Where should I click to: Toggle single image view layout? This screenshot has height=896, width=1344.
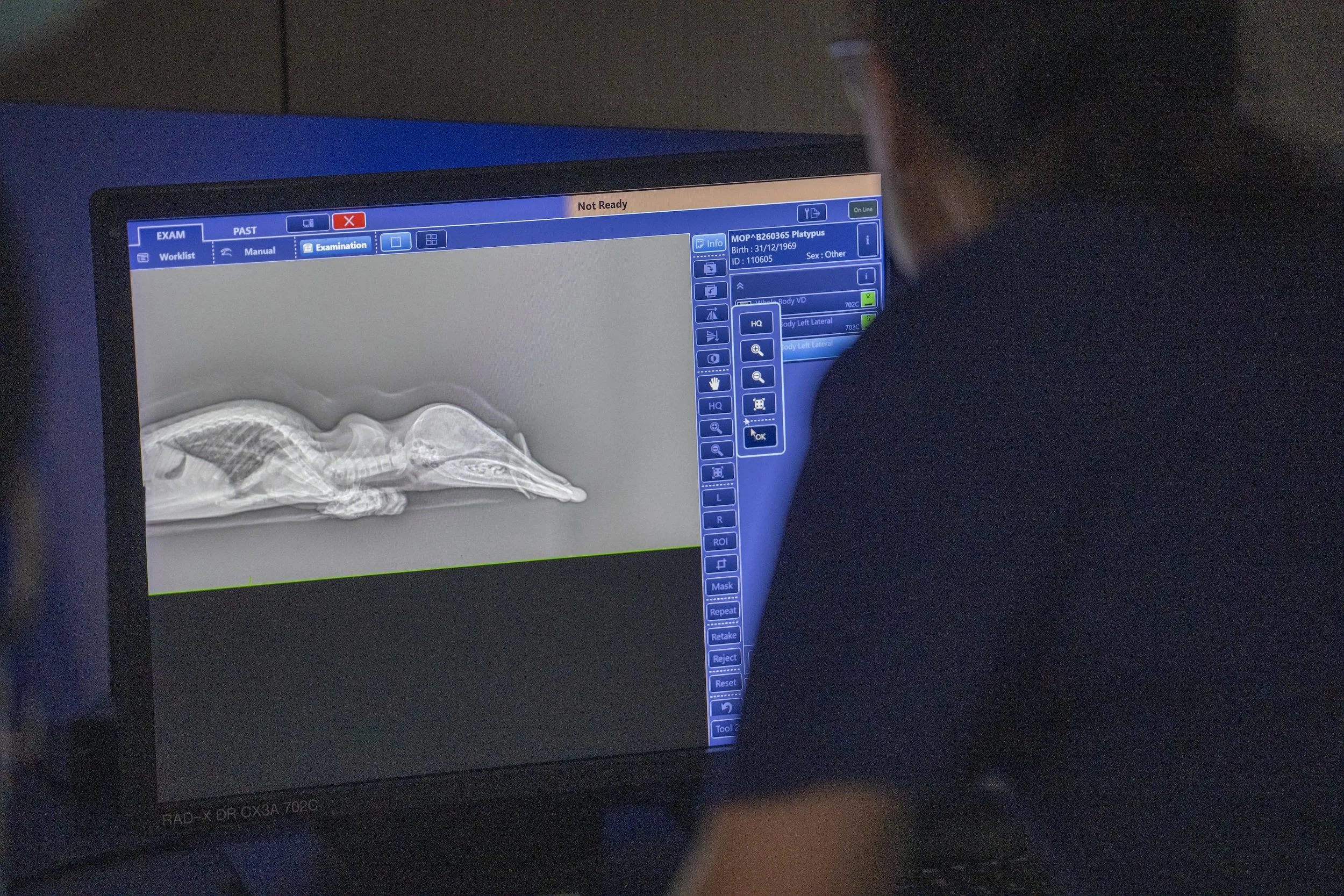point(396,242)
